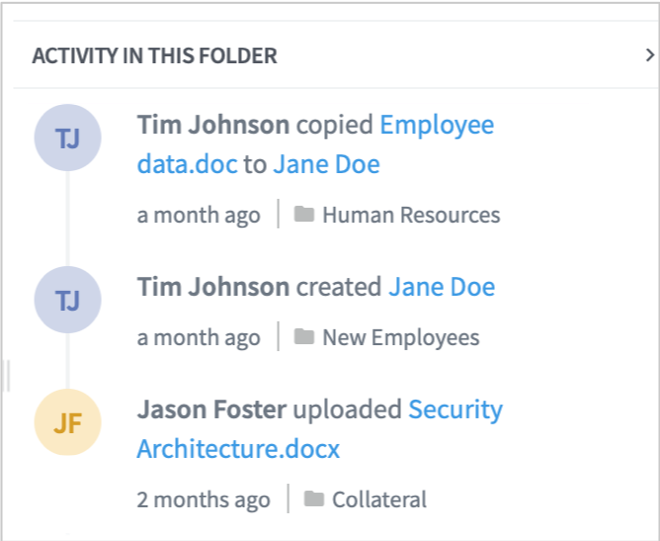Click the TJ avatar beside the copied activity

pyautogui.click(x=67, y=138)
